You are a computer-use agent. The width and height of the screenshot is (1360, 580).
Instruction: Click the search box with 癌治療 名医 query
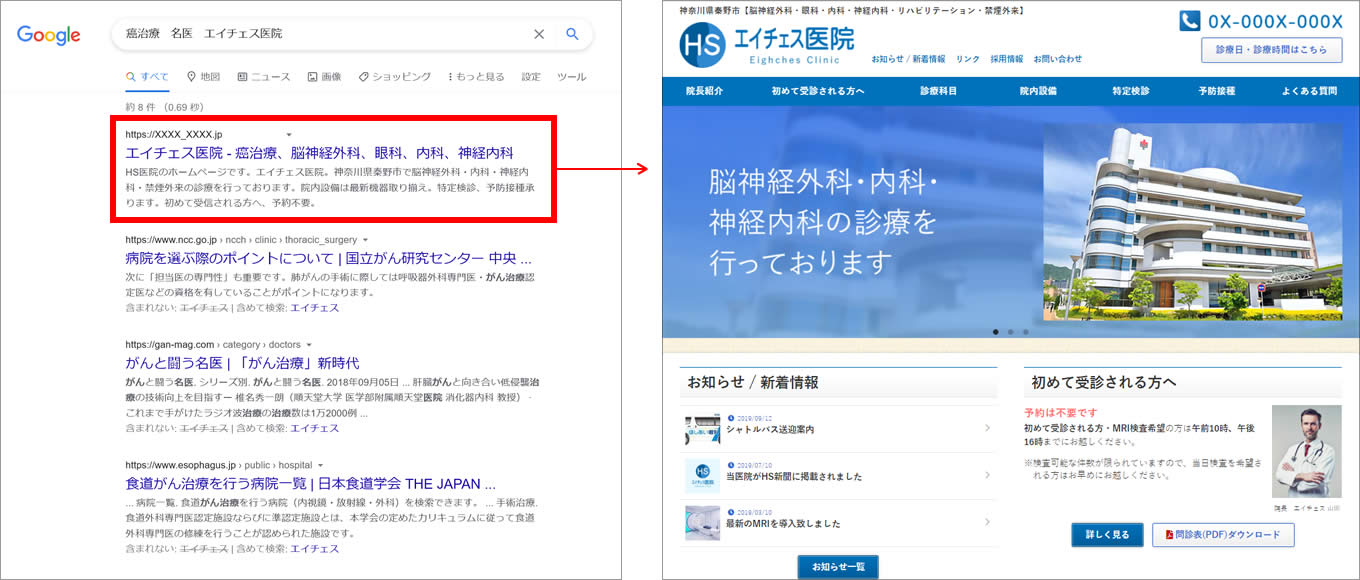point(352,34)
